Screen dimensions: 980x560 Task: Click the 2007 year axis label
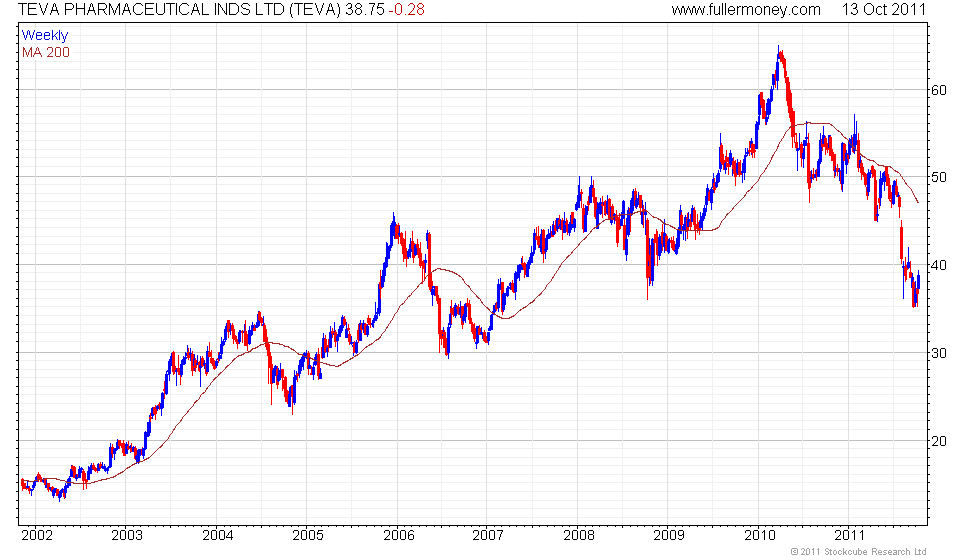(488, 535)
